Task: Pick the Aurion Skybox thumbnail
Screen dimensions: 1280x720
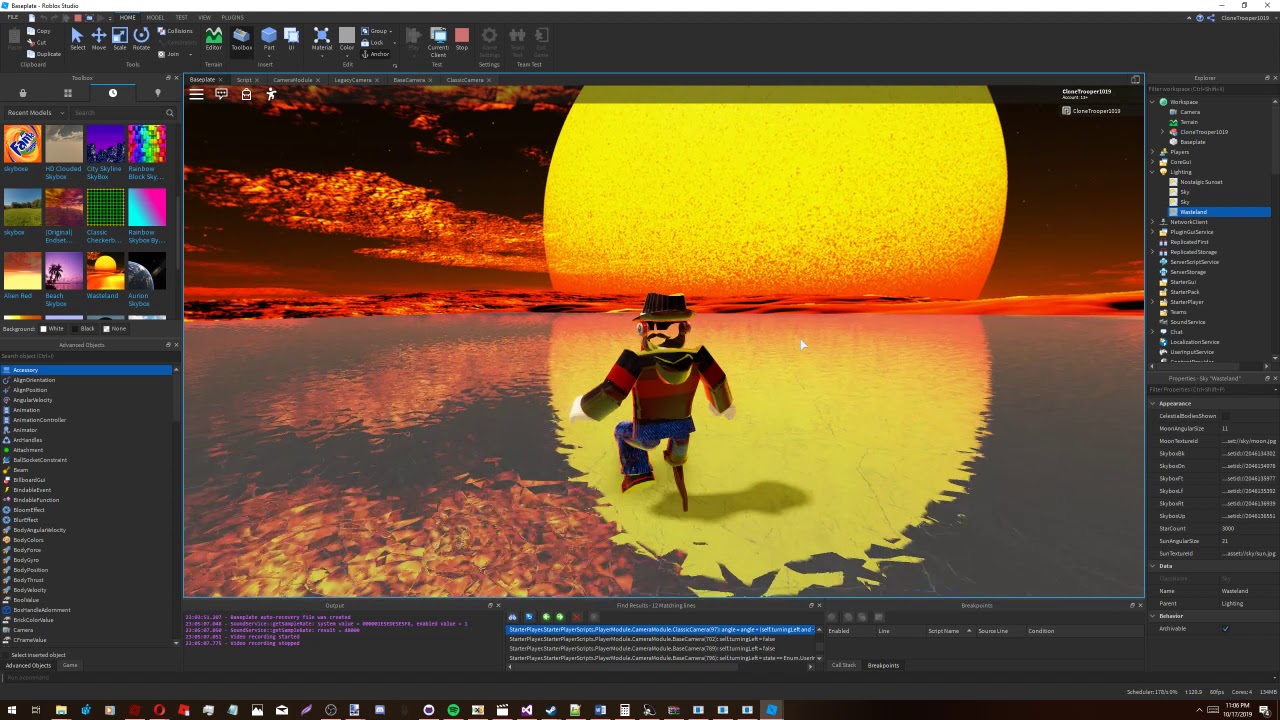Action: pyautogui.click(x=146, y=271)
